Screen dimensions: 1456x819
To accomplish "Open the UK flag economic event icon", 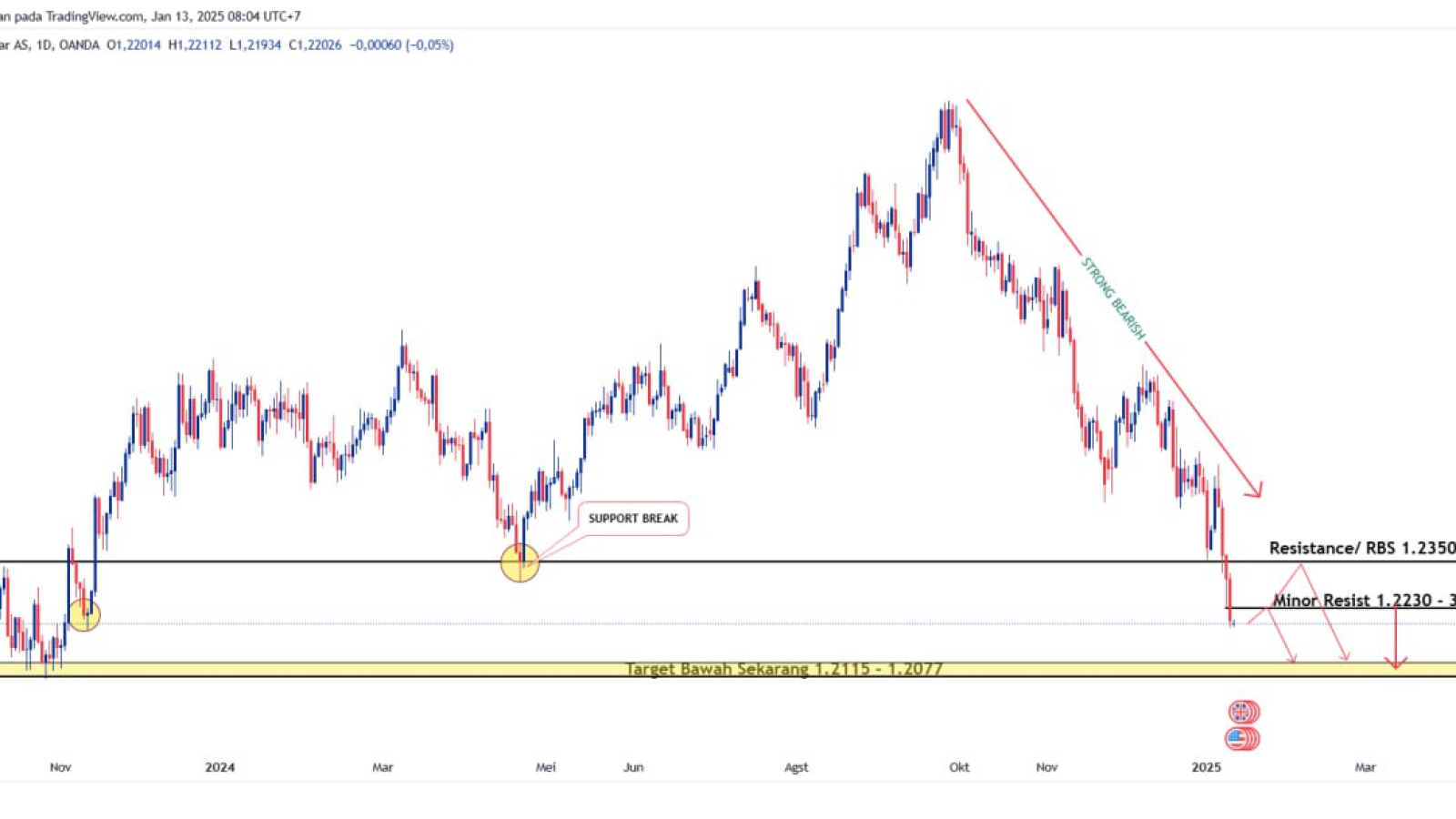I will point(1240,712).
